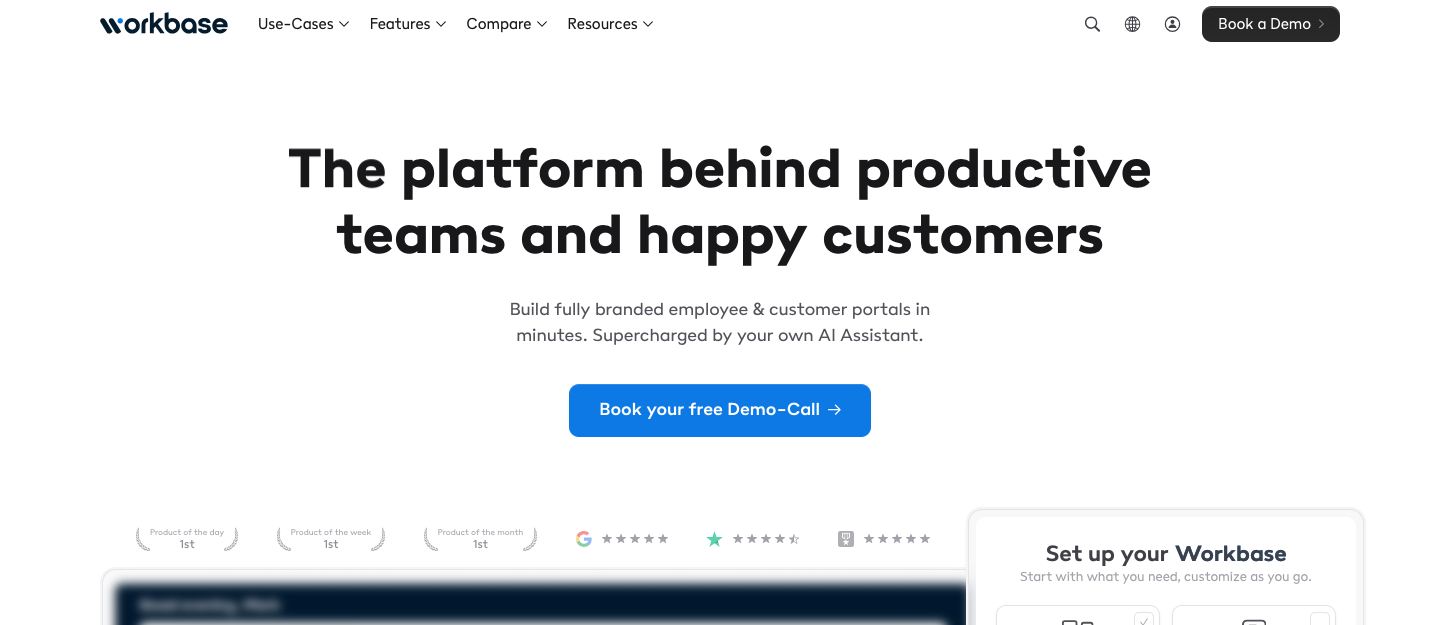Screen dimensions: 1440x625
Task: Click the green Trustpilot star icon
Action: [x=714, y=539]
